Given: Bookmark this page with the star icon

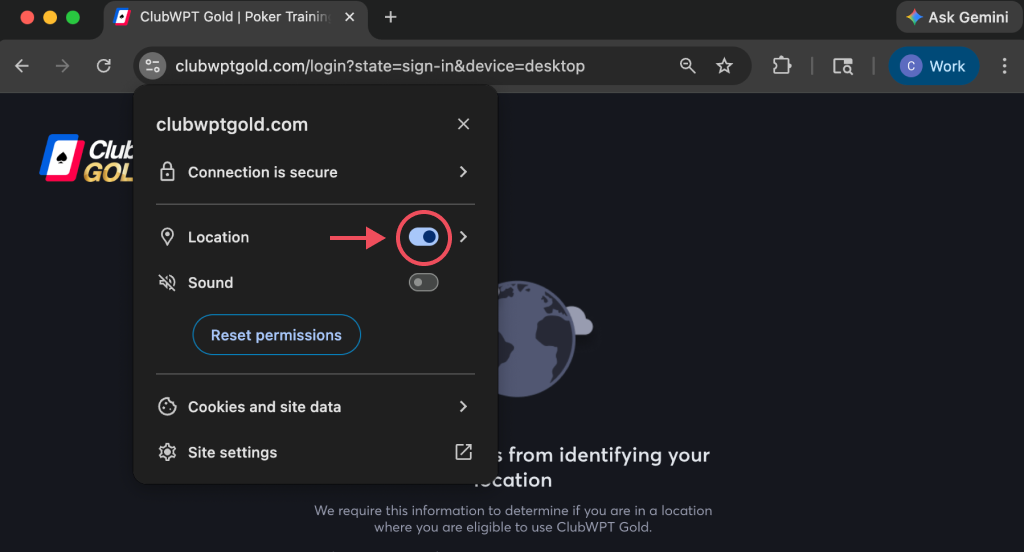Looking at the screenshot, I should 724,66.
